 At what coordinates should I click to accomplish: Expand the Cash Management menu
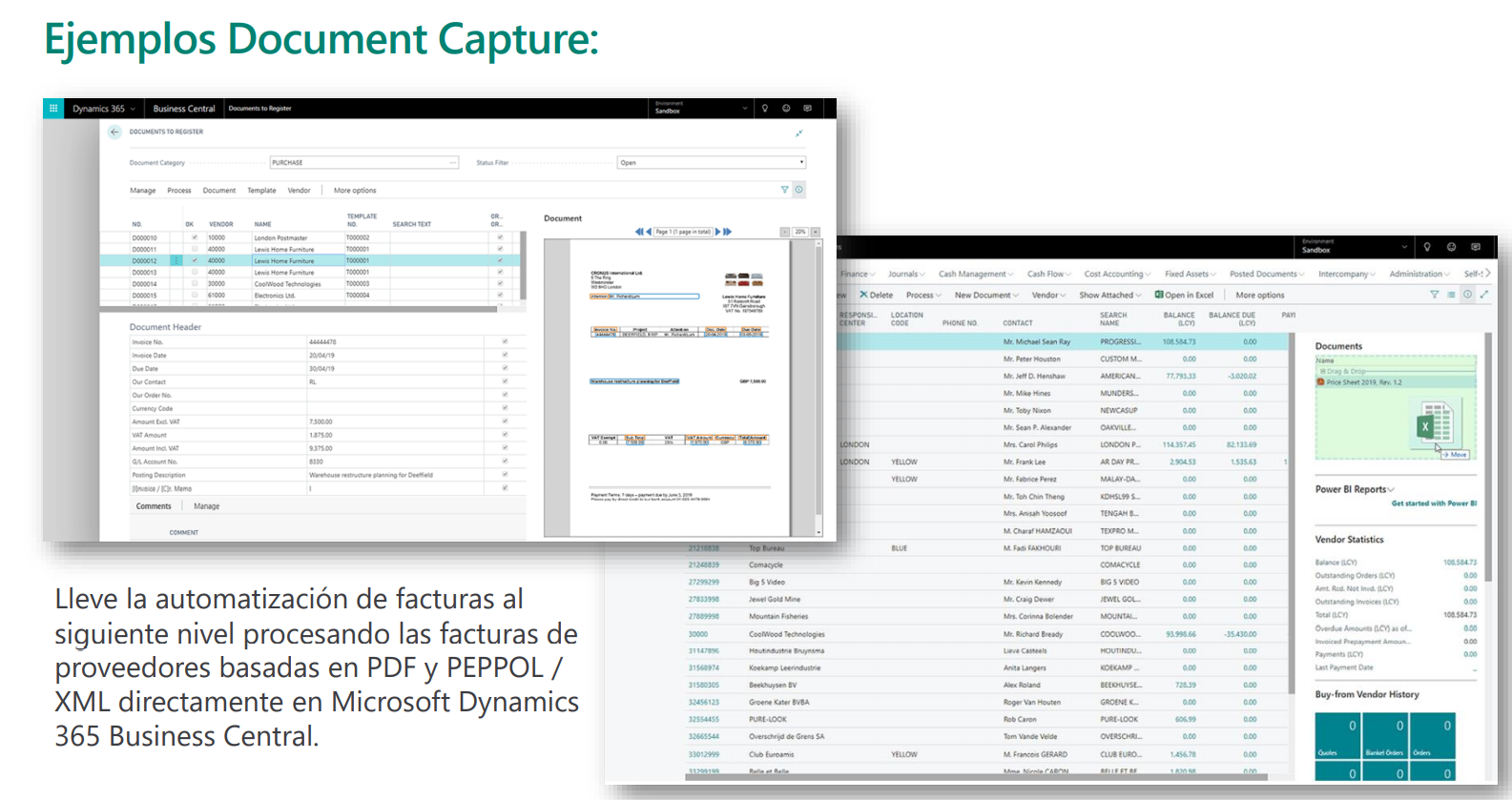click(975, 274)
